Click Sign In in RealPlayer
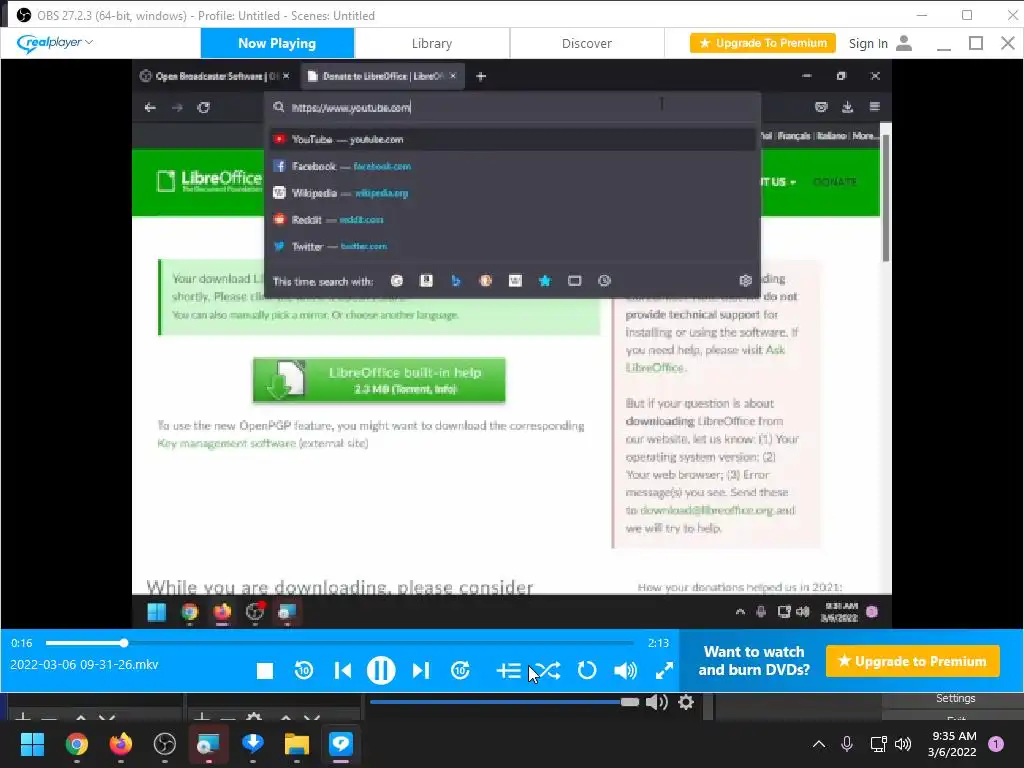Image resolution: width=1024 pixels, height=768 pixels. click(868, 43)
